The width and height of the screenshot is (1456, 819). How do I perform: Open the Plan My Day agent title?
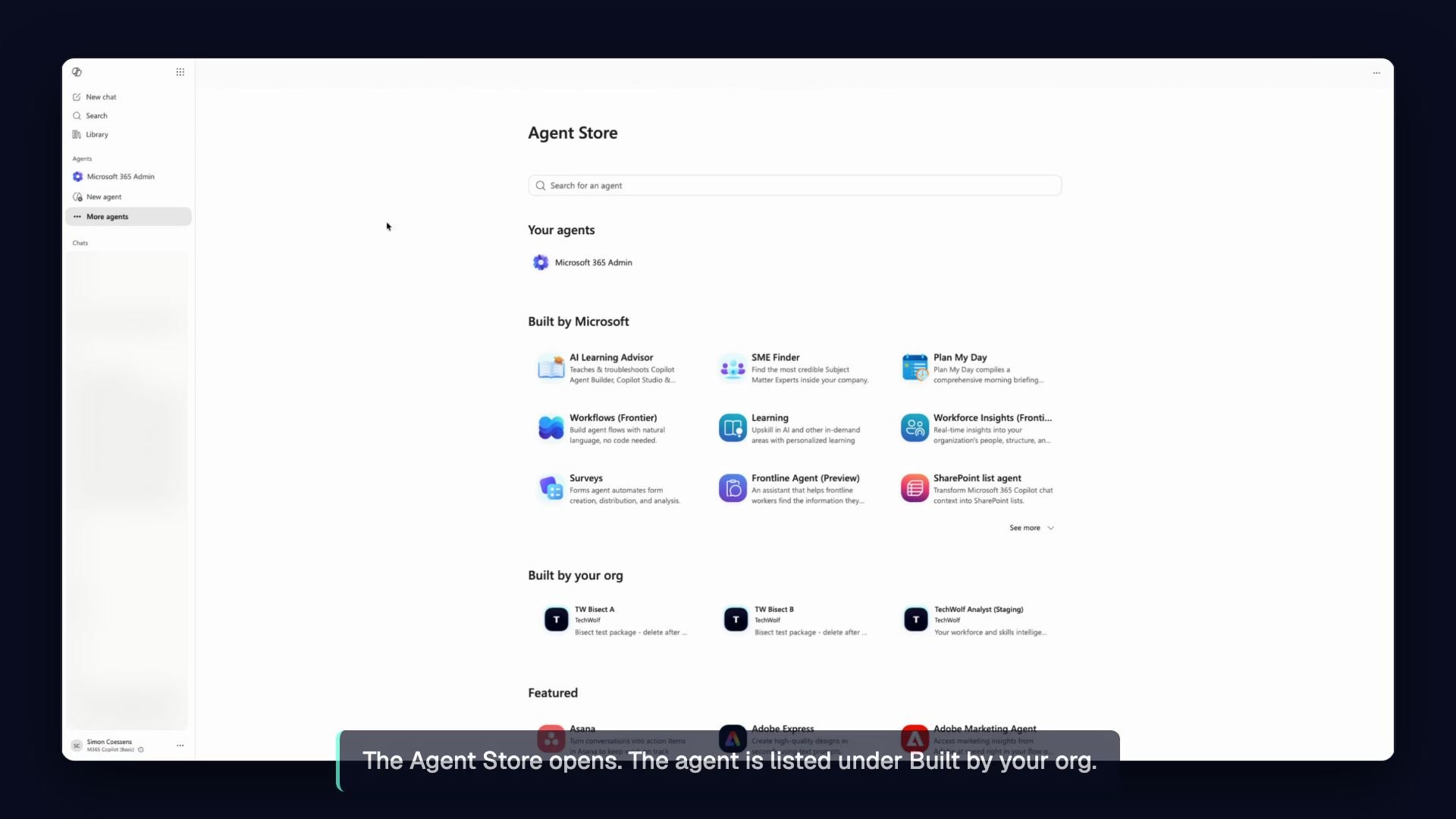click(x=960, y=357)
